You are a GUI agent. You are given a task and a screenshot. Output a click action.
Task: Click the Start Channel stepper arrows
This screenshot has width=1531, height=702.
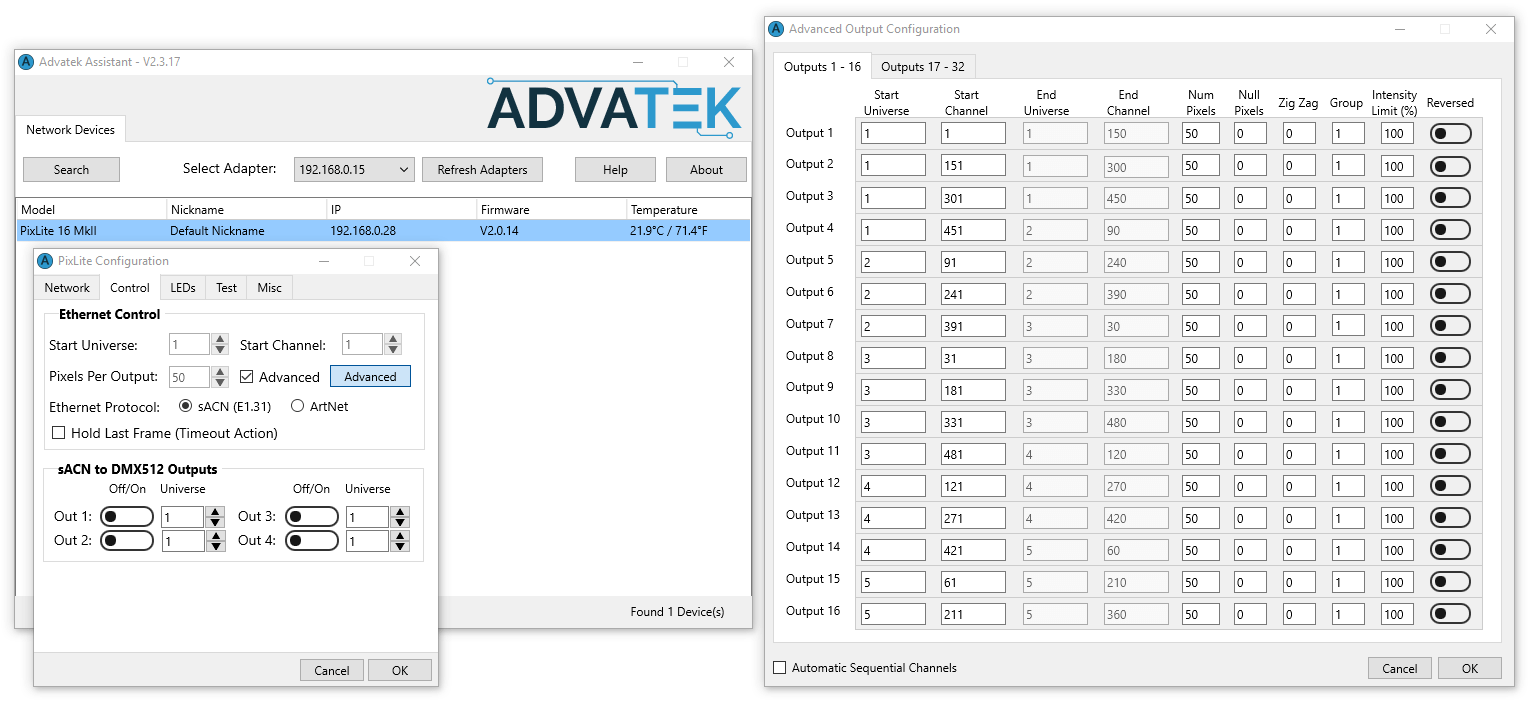tap(393, 345)
